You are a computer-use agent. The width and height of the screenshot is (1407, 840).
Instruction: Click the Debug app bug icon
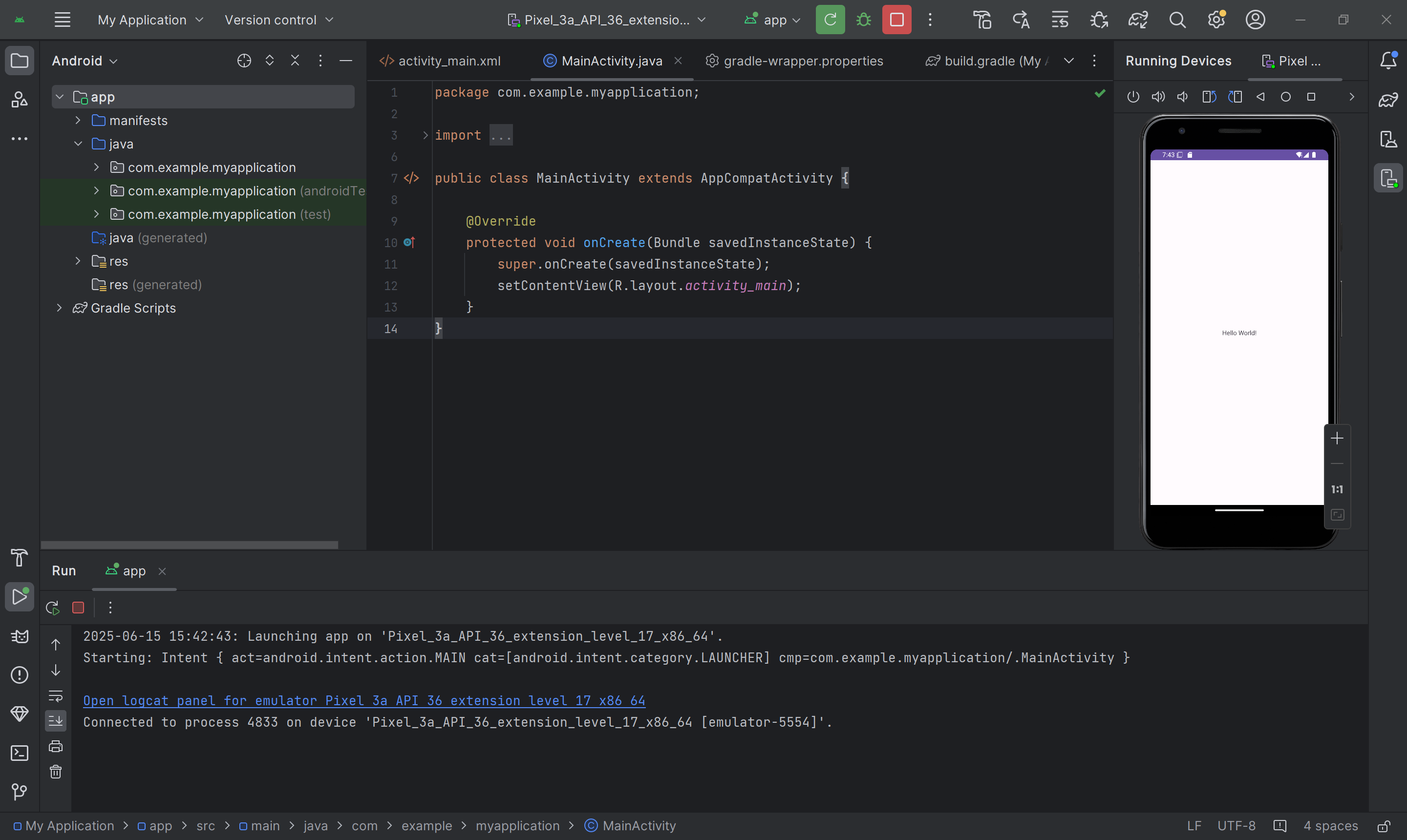tap(863, 20)
